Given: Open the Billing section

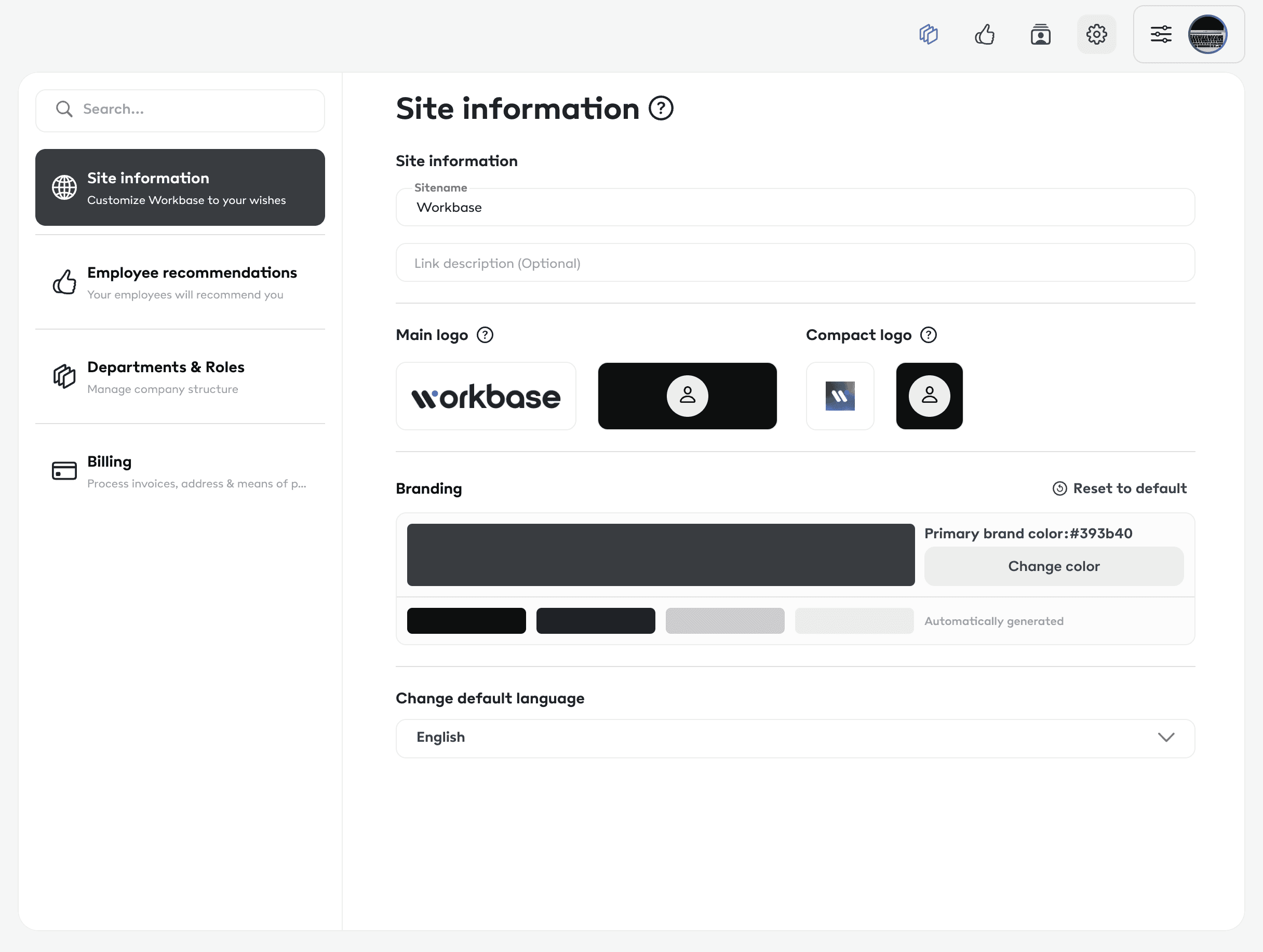Looking at the screenshot, I should coord(180,471).
